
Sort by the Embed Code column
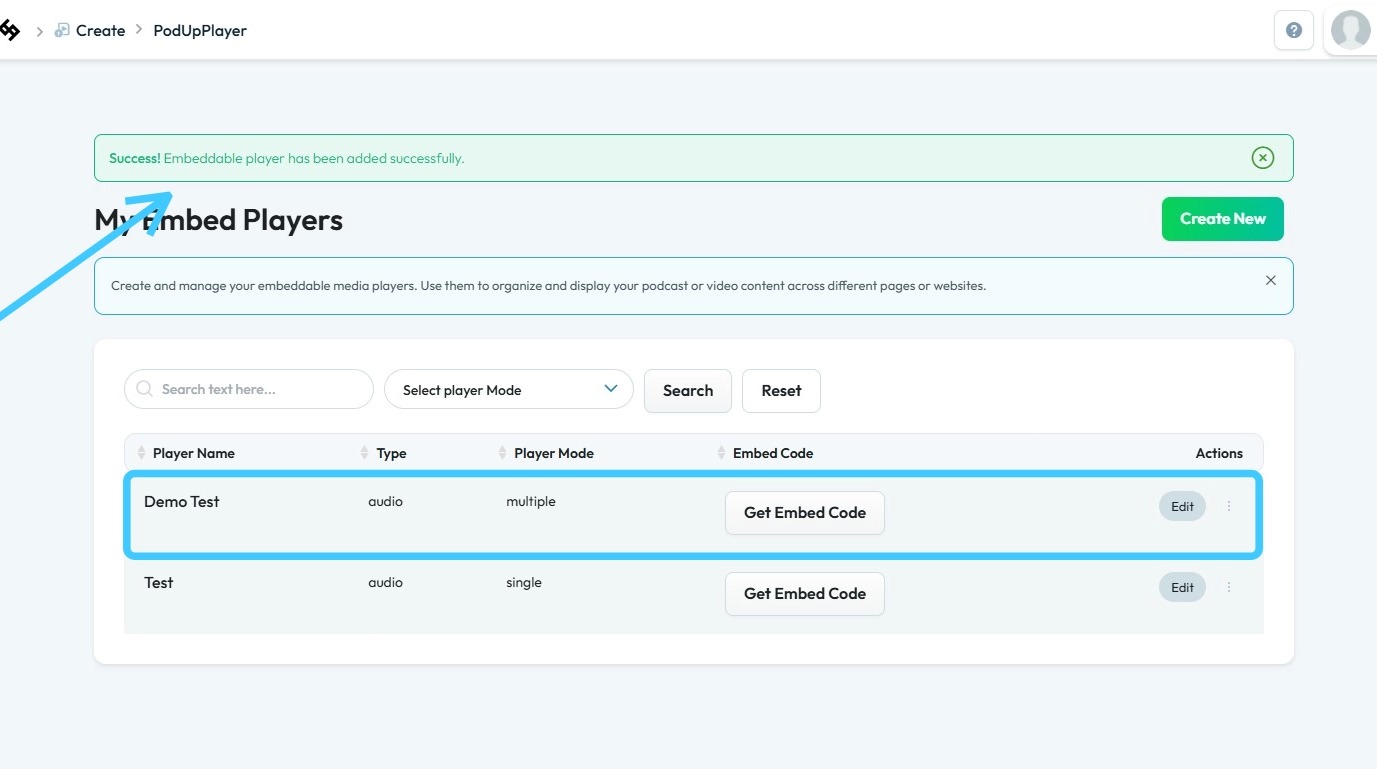(772, 453)
